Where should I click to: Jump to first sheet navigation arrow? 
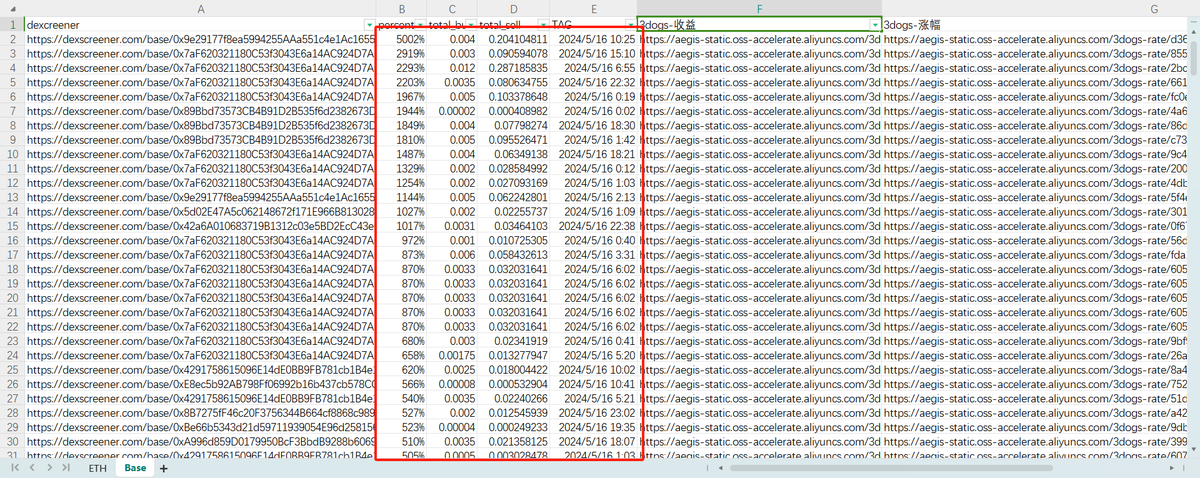pyautogui.click(x=15, y=468)
